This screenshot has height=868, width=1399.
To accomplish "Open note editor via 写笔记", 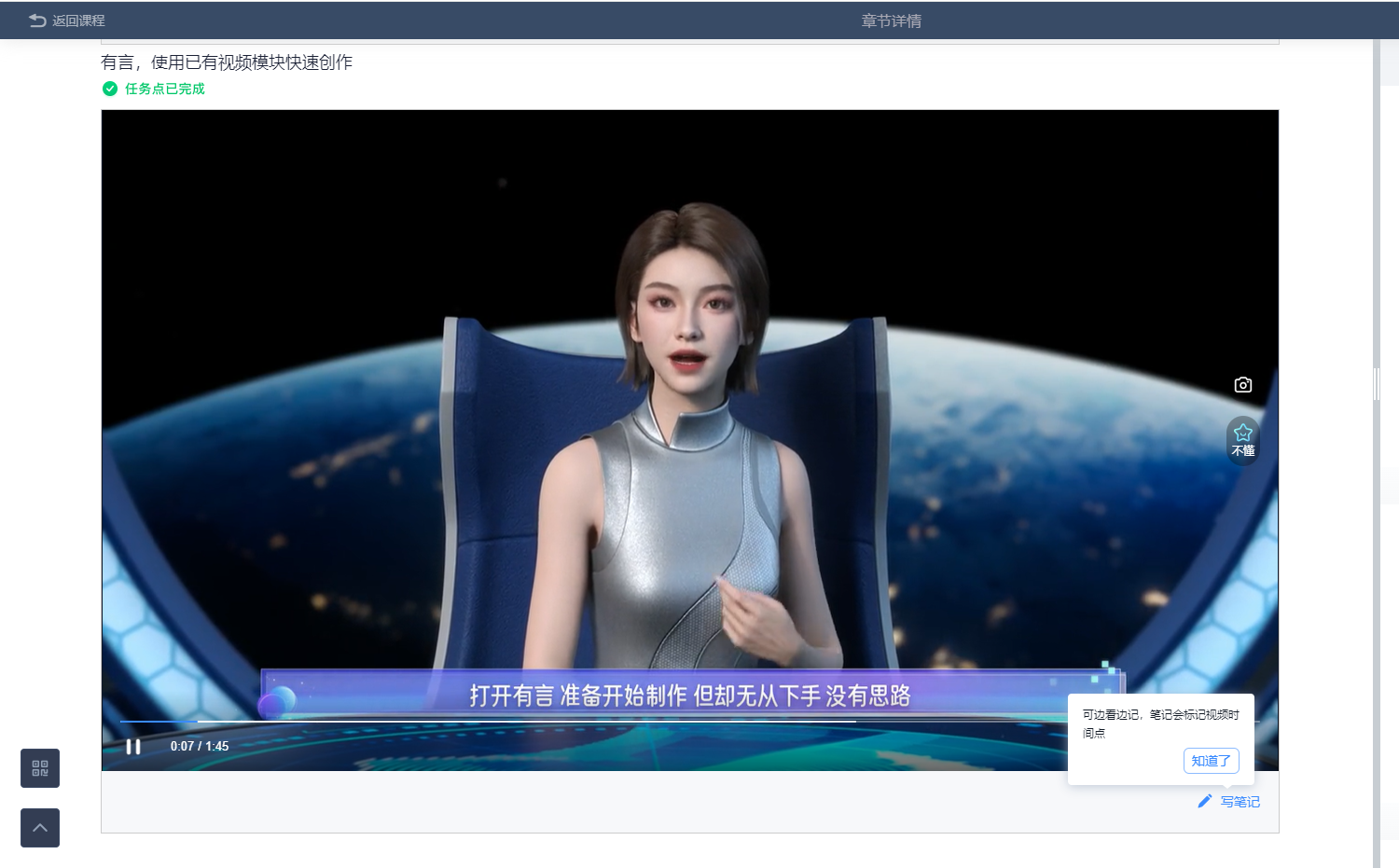I will coord(1240,802).
